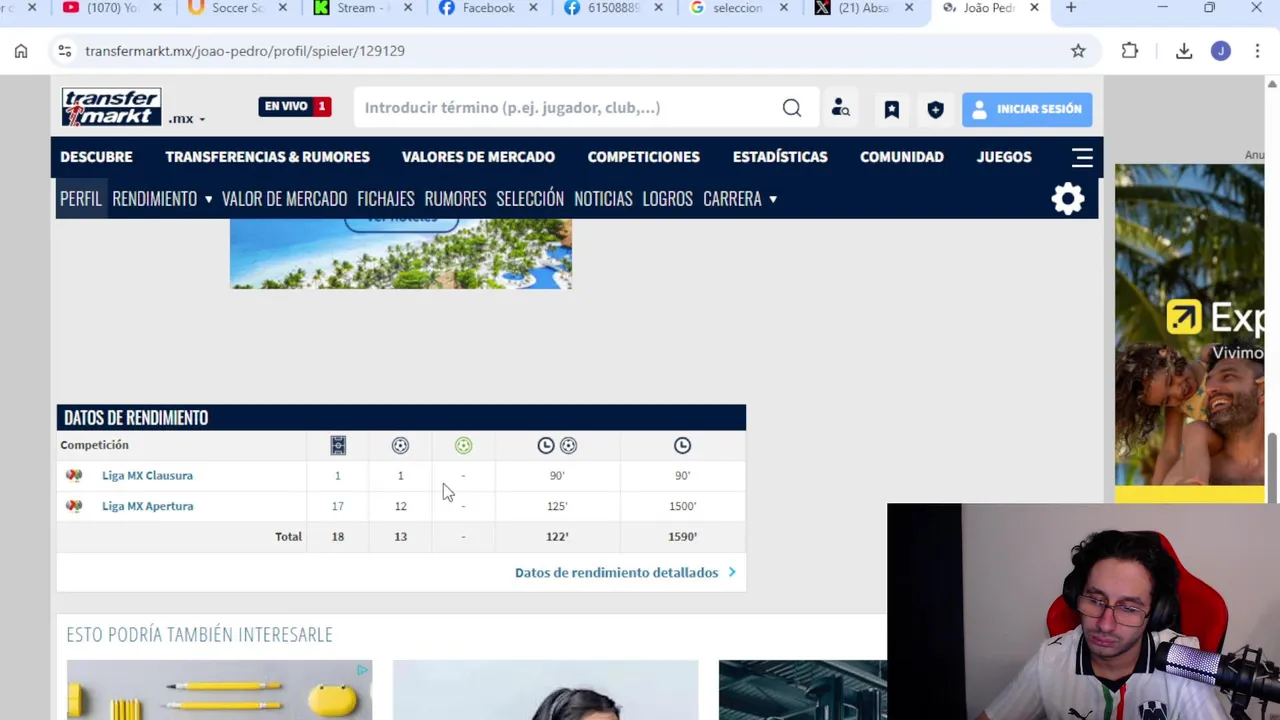Click total minutes value 1590'
The height and width of the screenshot is (720, 1280).
pos(682,537)
